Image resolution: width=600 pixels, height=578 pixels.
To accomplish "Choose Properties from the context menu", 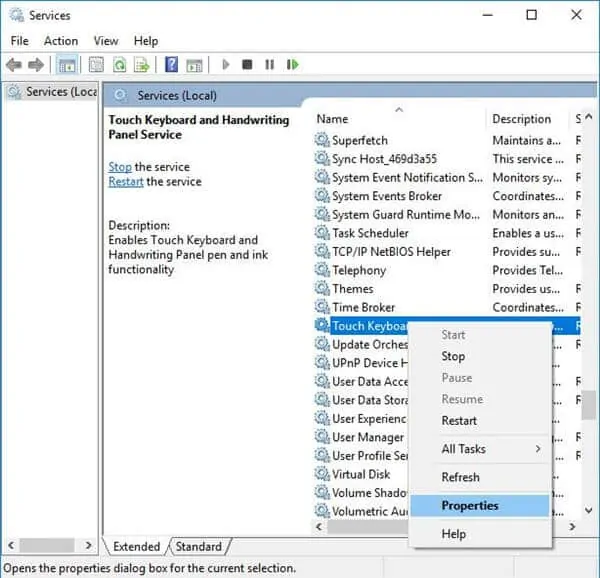I will pos(470,506).
